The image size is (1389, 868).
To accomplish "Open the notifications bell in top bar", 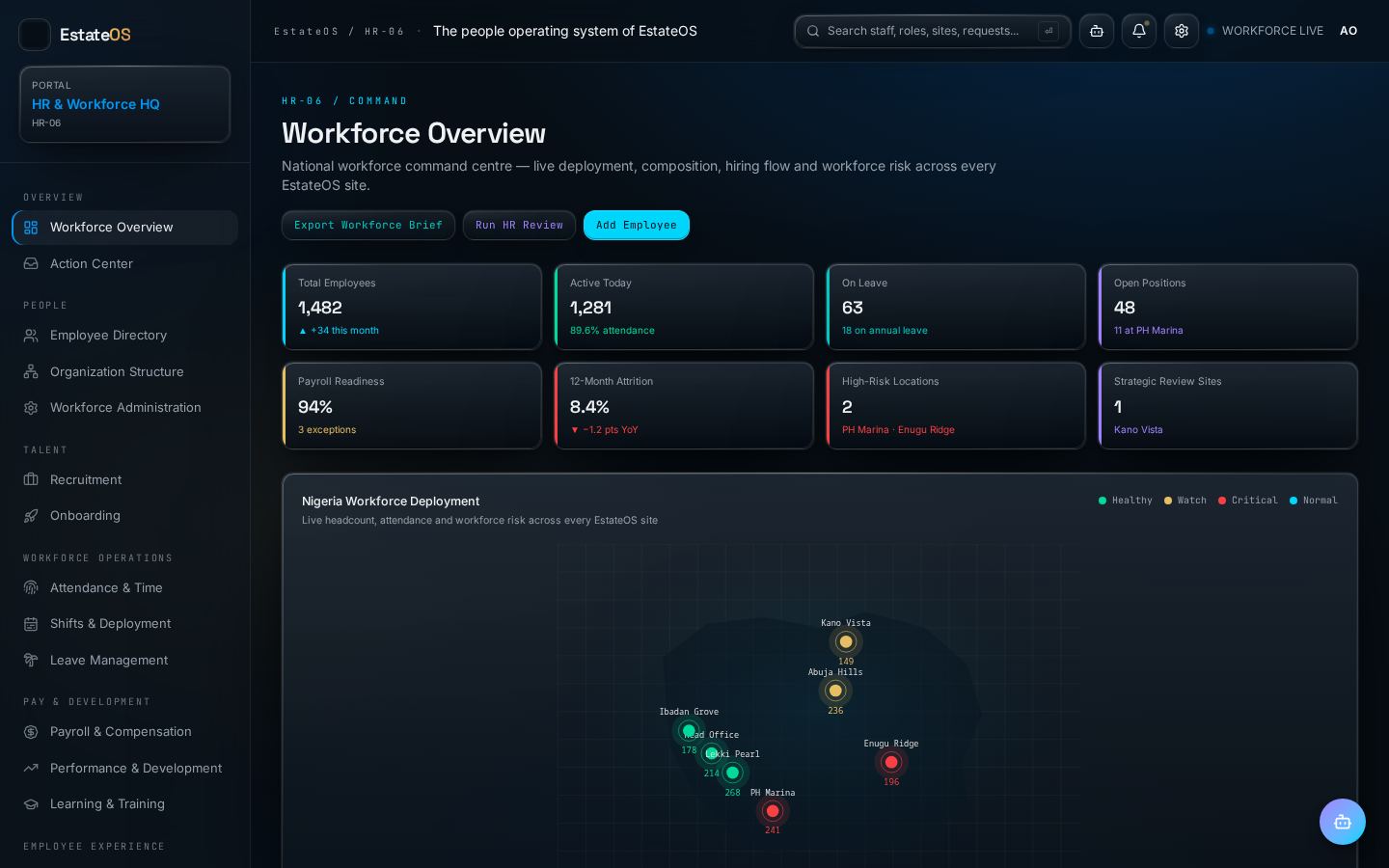I will [1139, 31].
